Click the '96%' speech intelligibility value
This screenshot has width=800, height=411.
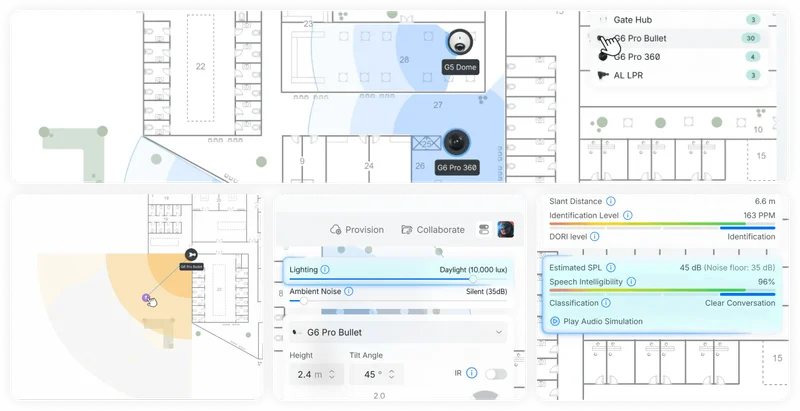pos(766,281)
